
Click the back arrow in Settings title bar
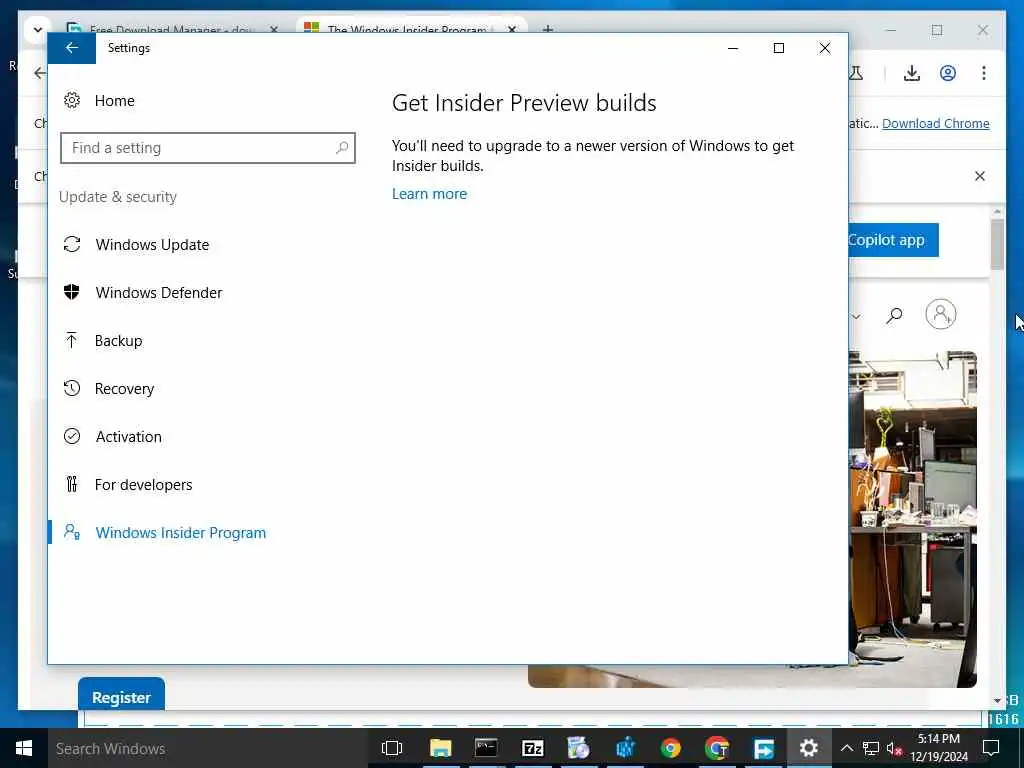click(72, 48)
